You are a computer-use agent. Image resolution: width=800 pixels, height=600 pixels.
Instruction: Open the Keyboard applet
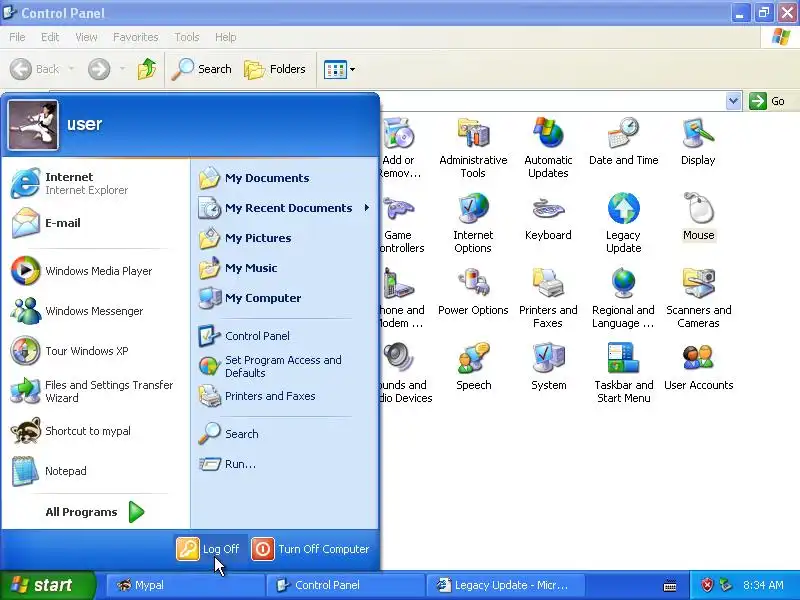click(548, 217)
